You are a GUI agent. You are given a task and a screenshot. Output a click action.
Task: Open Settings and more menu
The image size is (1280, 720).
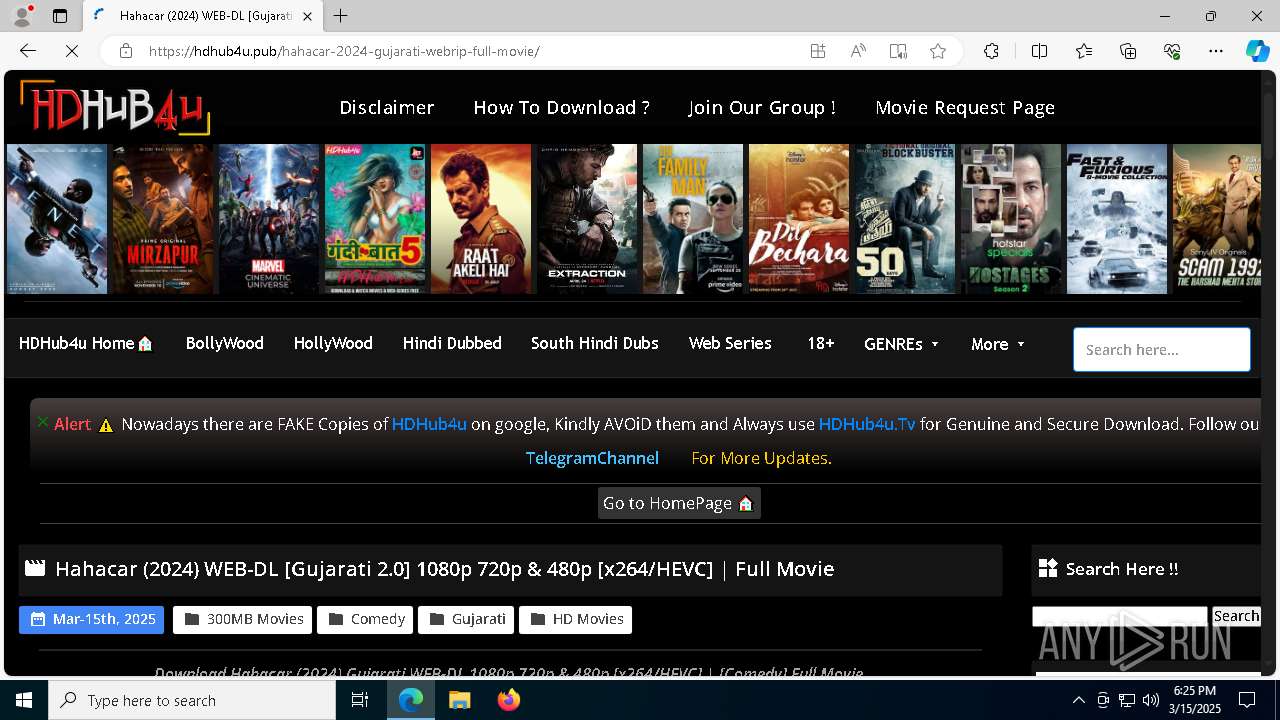[1216, 51]
